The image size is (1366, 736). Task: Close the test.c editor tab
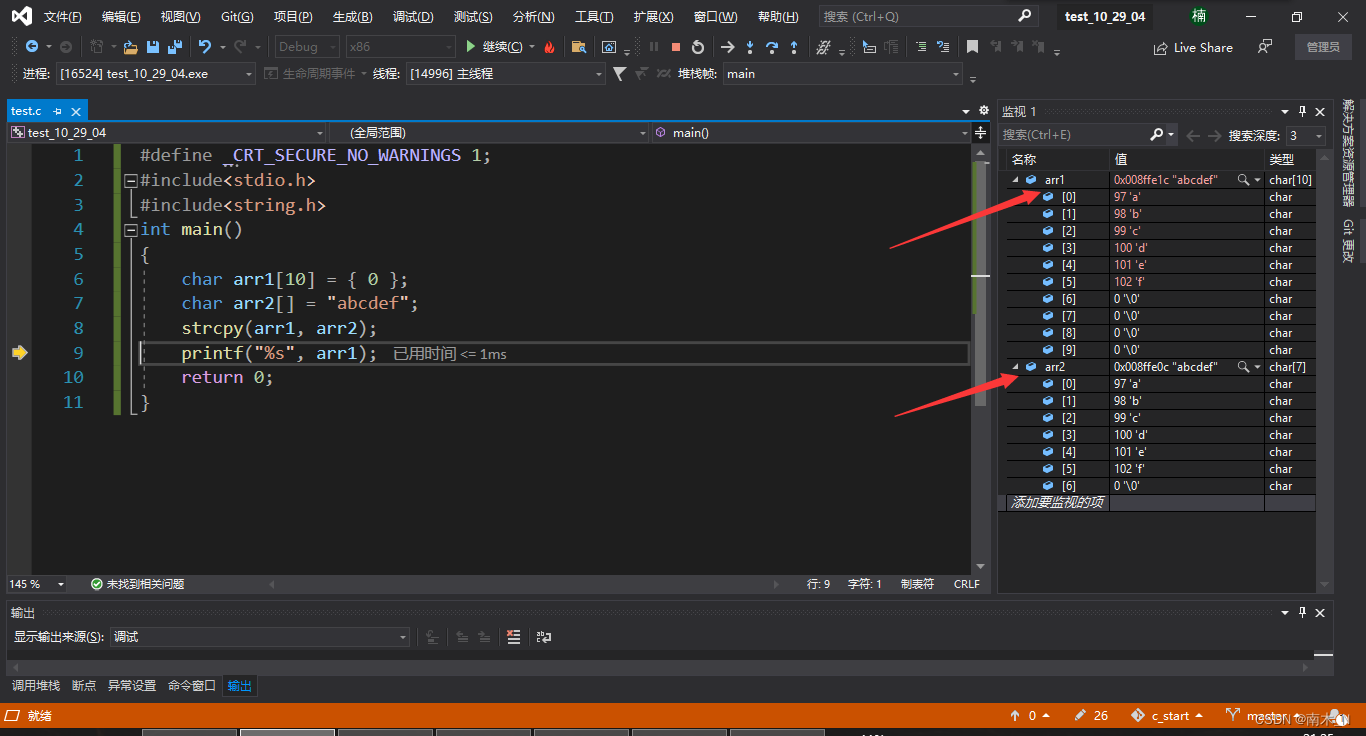pos(76,111)
